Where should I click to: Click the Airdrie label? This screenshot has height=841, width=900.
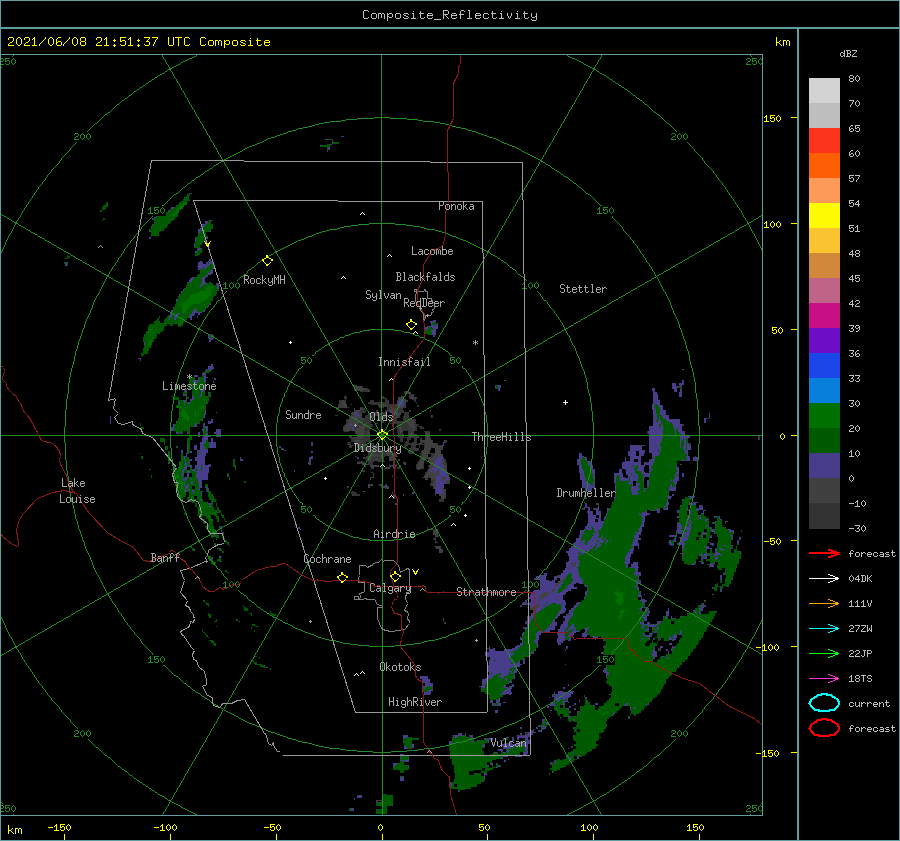point(394,534)
